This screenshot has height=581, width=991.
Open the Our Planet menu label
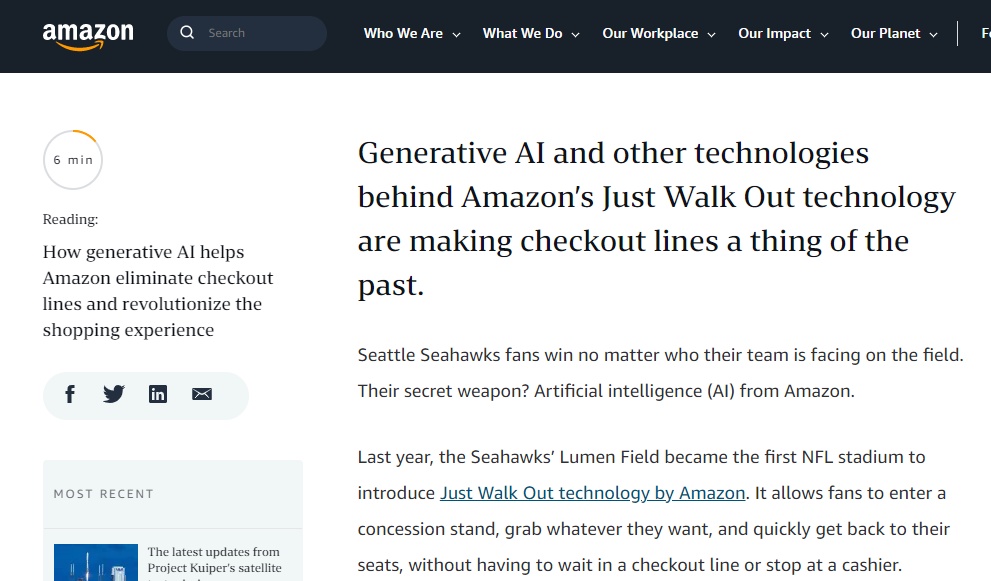[x=885, y=34]
